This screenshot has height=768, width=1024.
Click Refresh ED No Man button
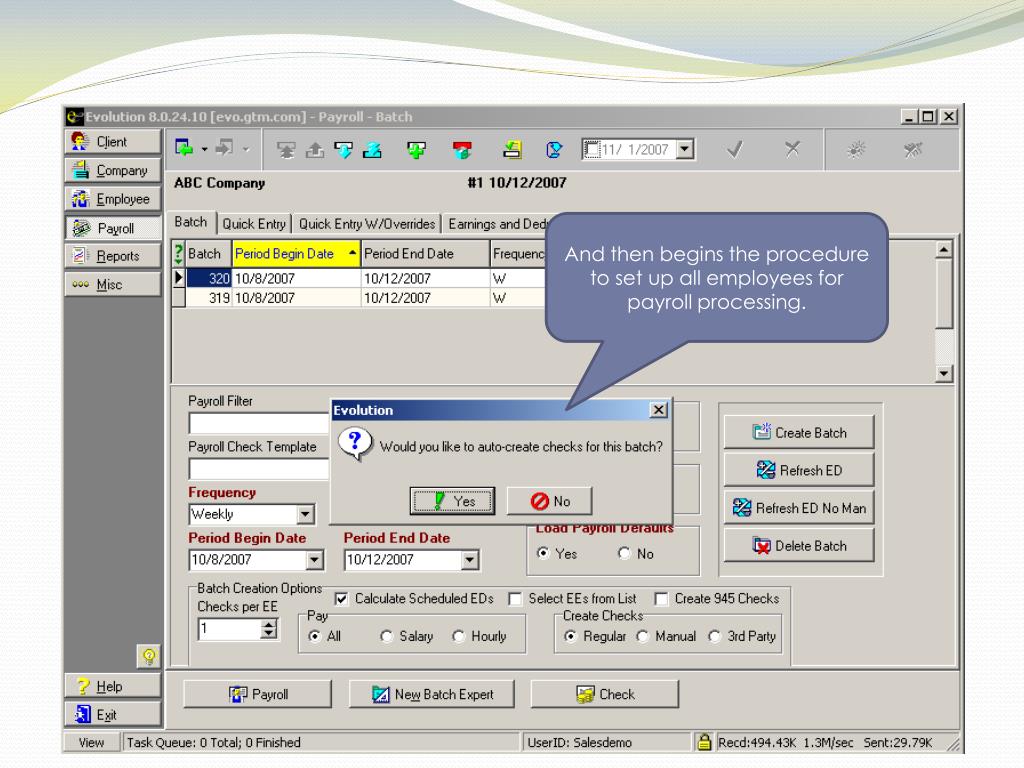tap(799, 507)
